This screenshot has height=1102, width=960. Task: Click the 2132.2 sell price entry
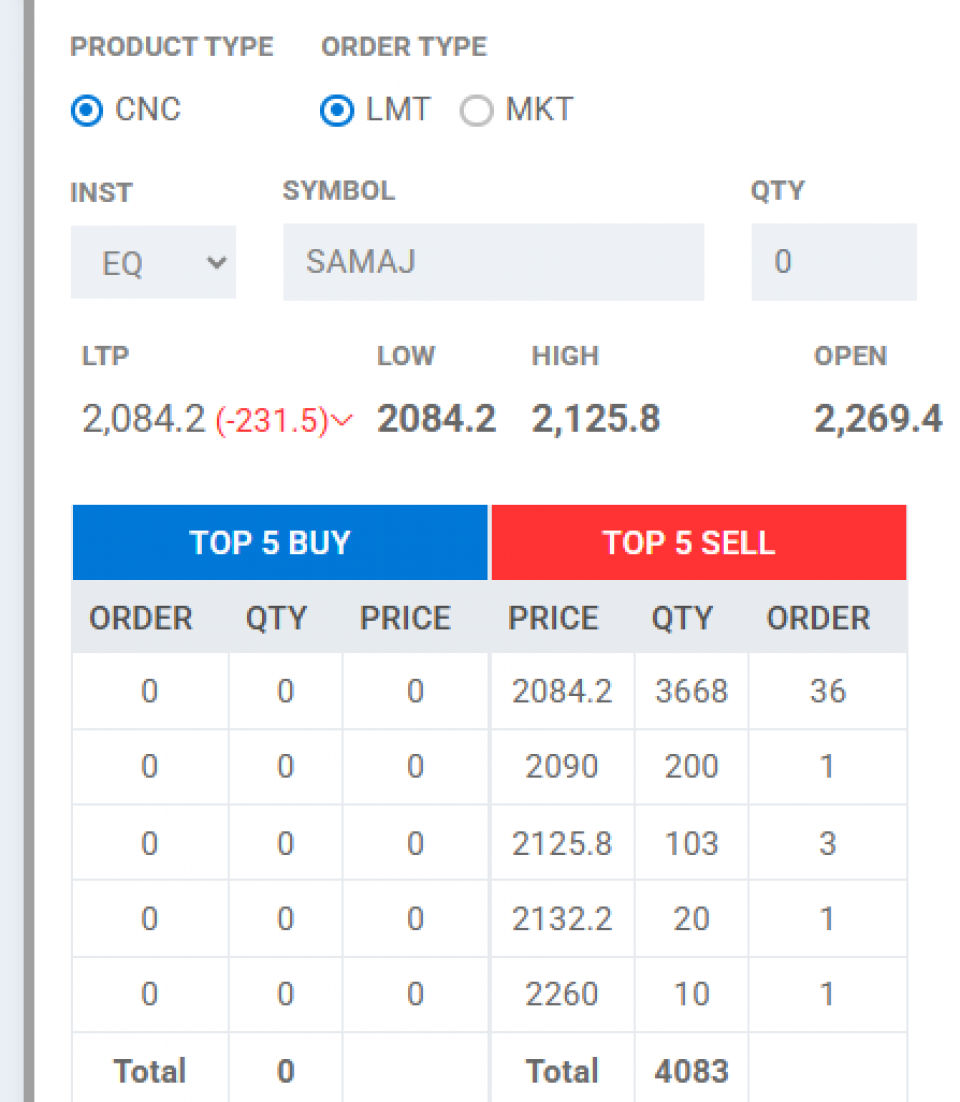tap(562, 918)
